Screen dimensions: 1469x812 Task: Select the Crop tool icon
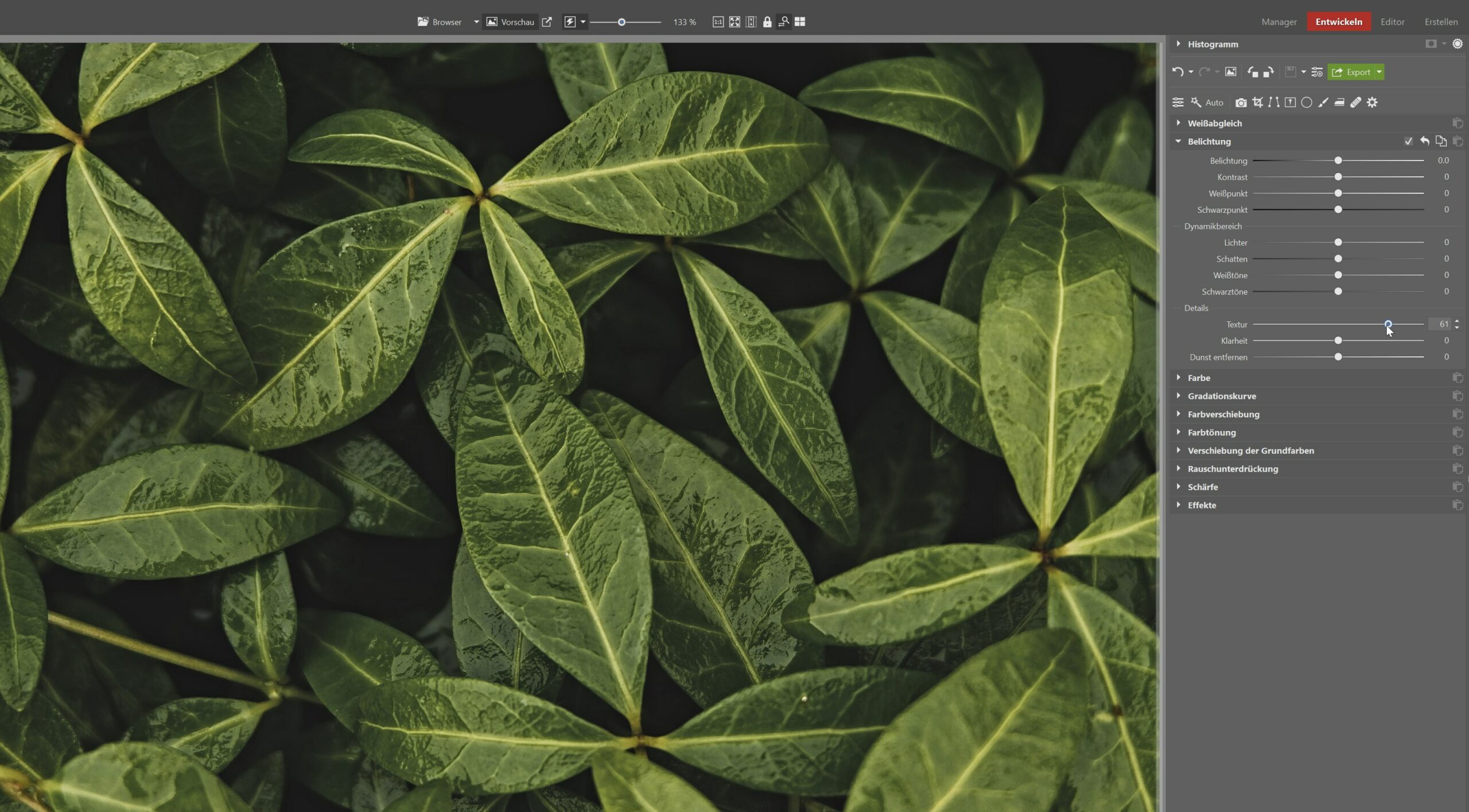pyautogui.click(x=1257, y=103)
